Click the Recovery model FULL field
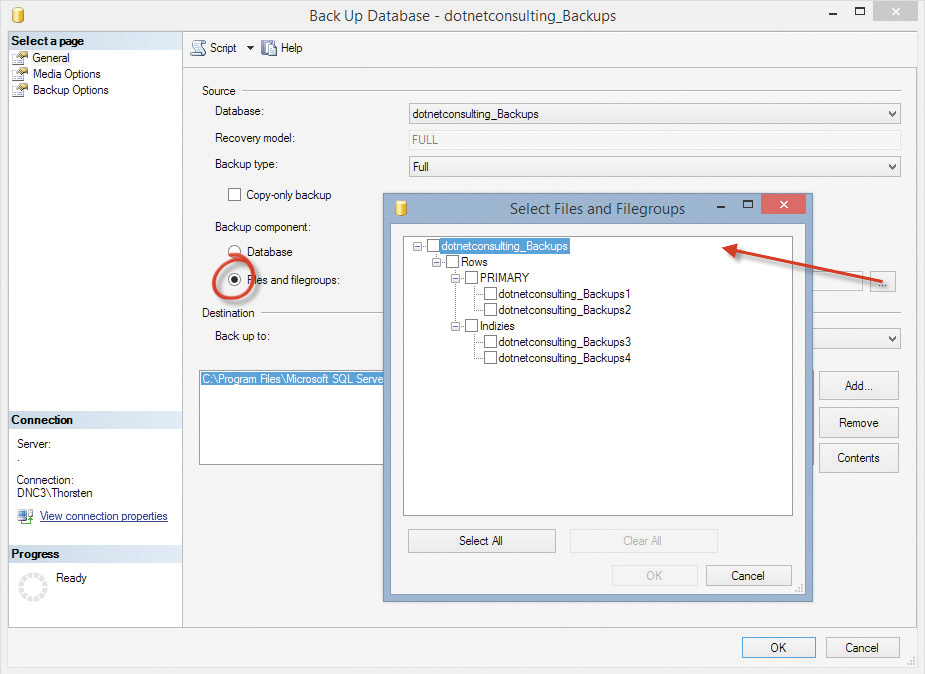This screenshot has height=674, width=925. tap(654, 140)
